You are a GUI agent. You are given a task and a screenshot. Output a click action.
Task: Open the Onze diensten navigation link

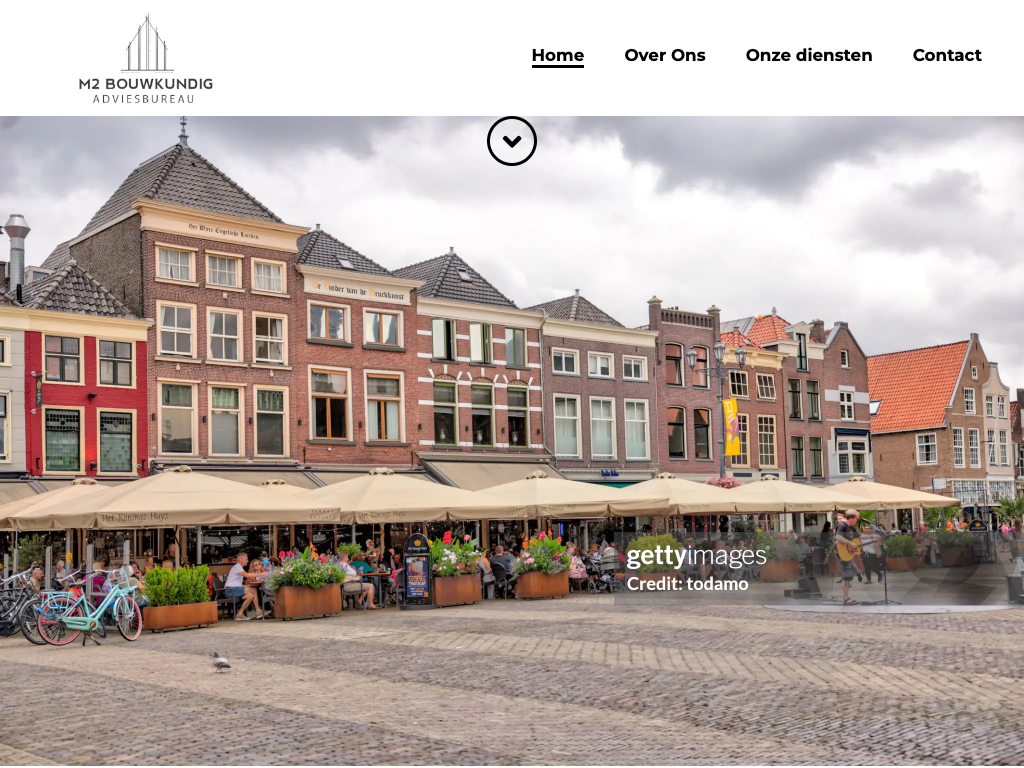[x=808, y=55]
